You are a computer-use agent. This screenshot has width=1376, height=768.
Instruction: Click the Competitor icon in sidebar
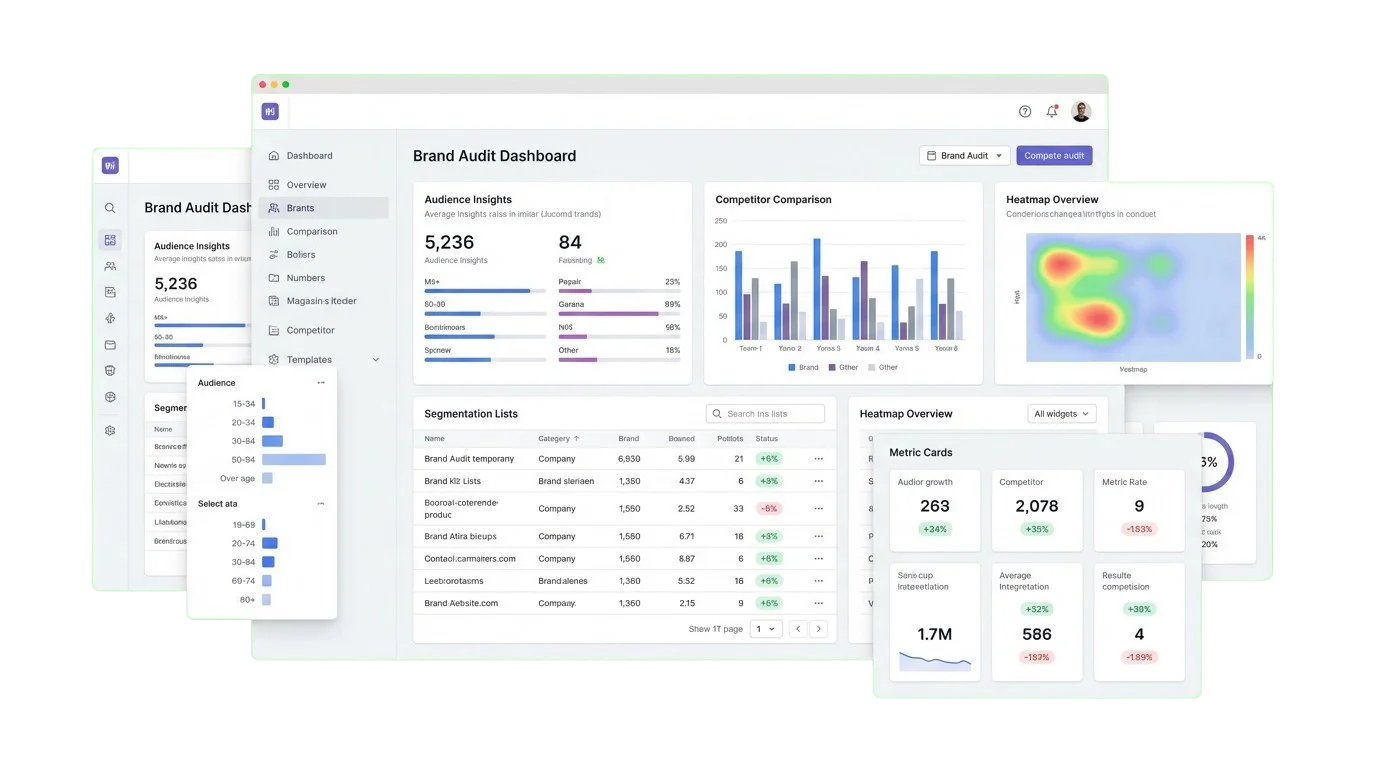coord(274,330)
